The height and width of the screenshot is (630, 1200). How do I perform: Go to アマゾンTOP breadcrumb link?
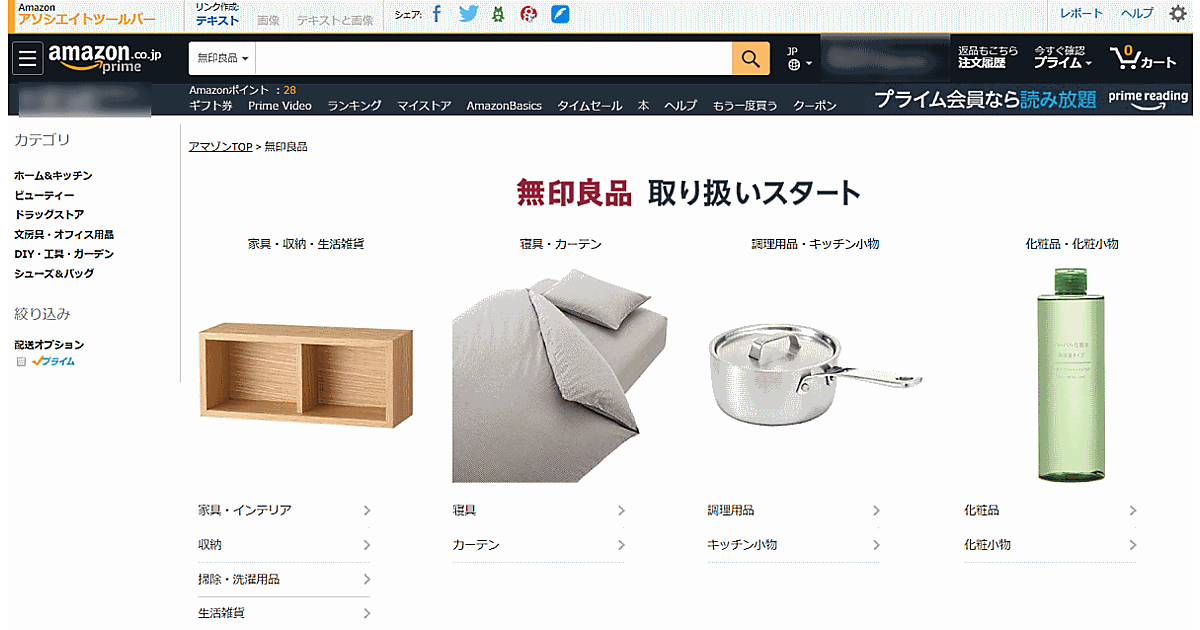tap(220, 146)
